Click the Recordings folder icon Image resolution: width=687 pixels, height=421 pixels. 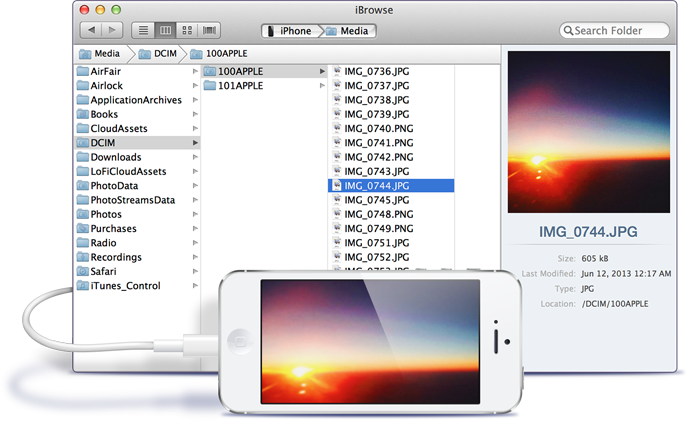point(83,257)
